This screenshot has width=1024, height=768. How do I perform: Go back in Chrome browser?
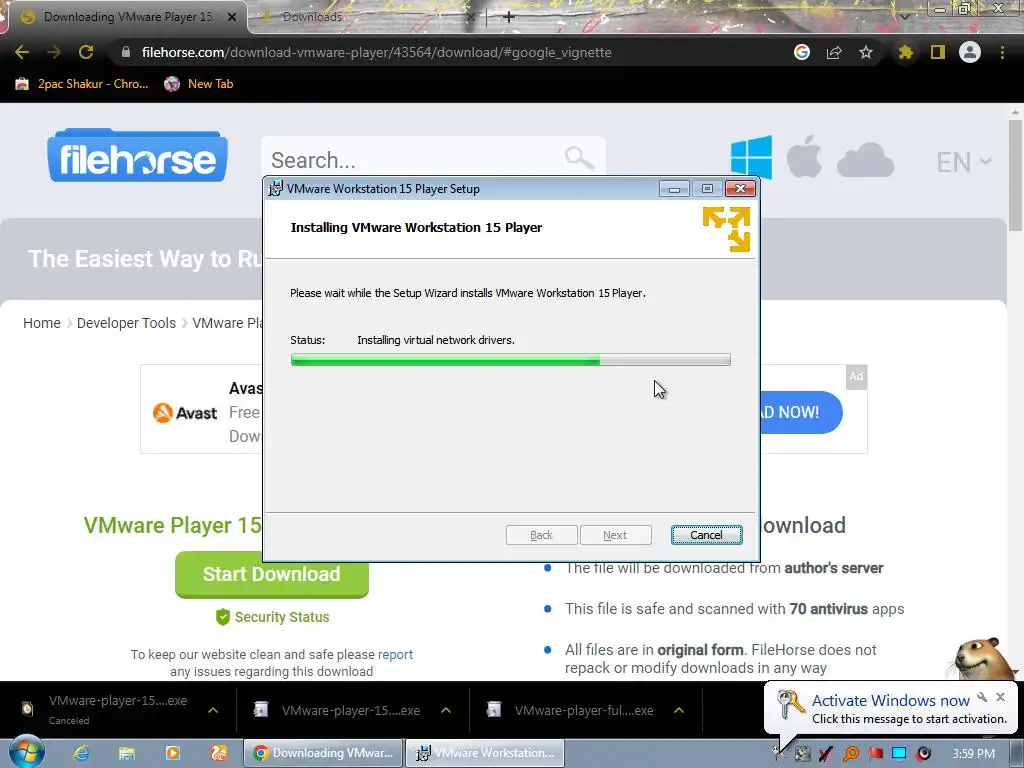22,52
